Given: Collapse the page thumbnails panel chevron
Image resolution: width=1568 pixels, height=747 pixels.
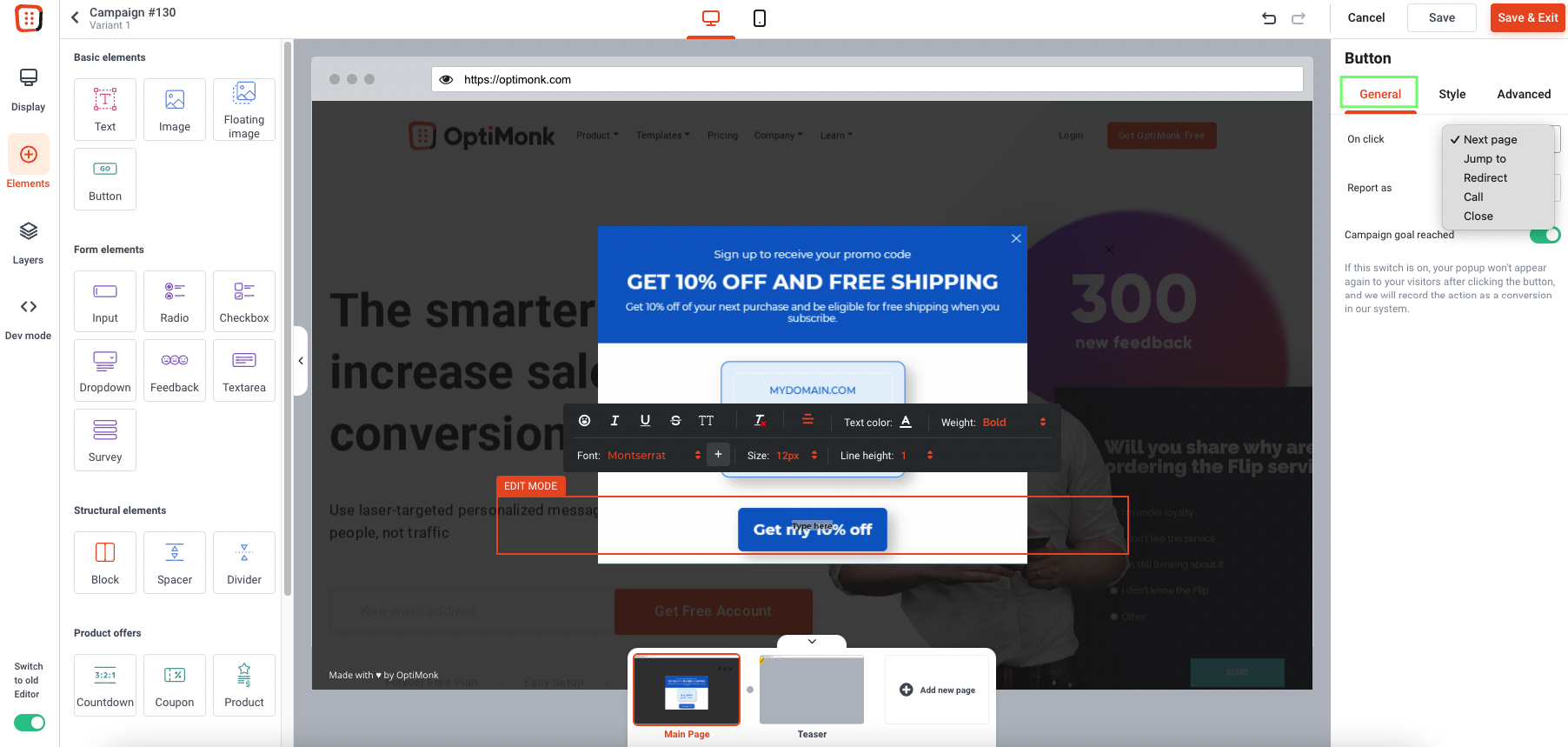Looking at the screenshot, I should [x=812, y=642].
